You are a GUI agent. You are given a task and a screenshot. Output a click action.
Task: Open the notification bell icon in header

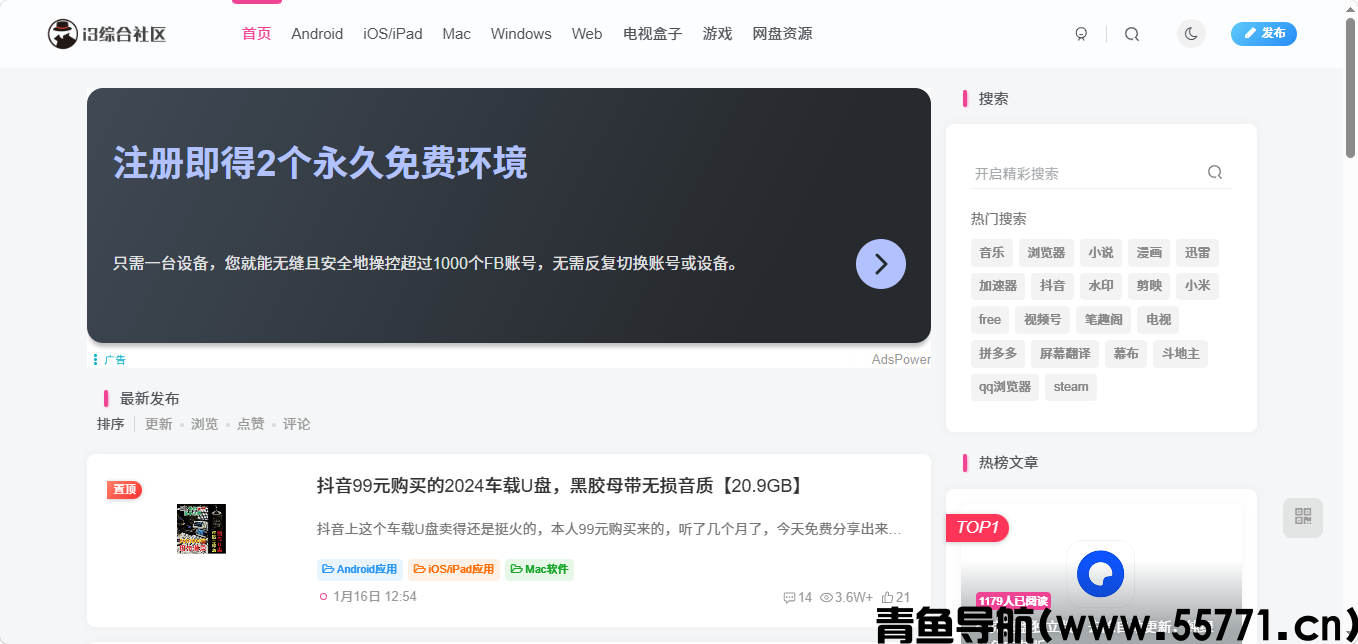coord(1081,34)
